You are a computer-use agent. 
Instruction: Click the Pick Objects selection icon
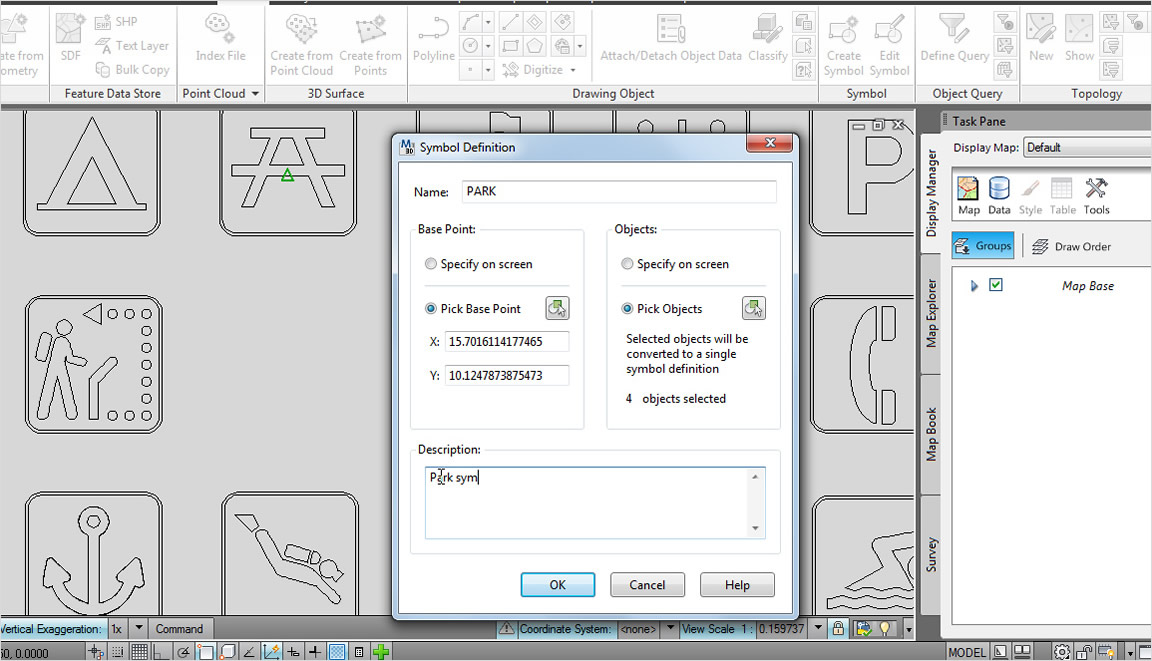[x=754, y=308]
